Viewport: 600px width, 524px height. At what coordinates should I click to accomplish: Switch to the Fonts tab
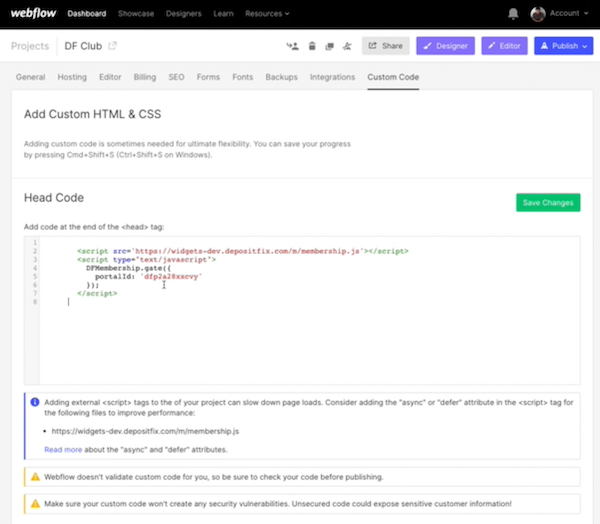[x=243, y=77]
